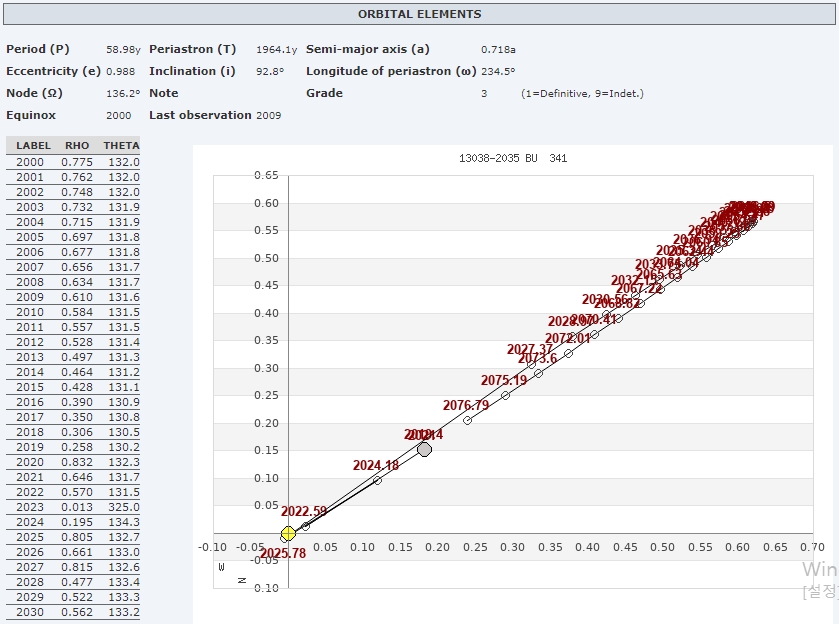
Task: Click the RHO column header
Action: point(77,146)
